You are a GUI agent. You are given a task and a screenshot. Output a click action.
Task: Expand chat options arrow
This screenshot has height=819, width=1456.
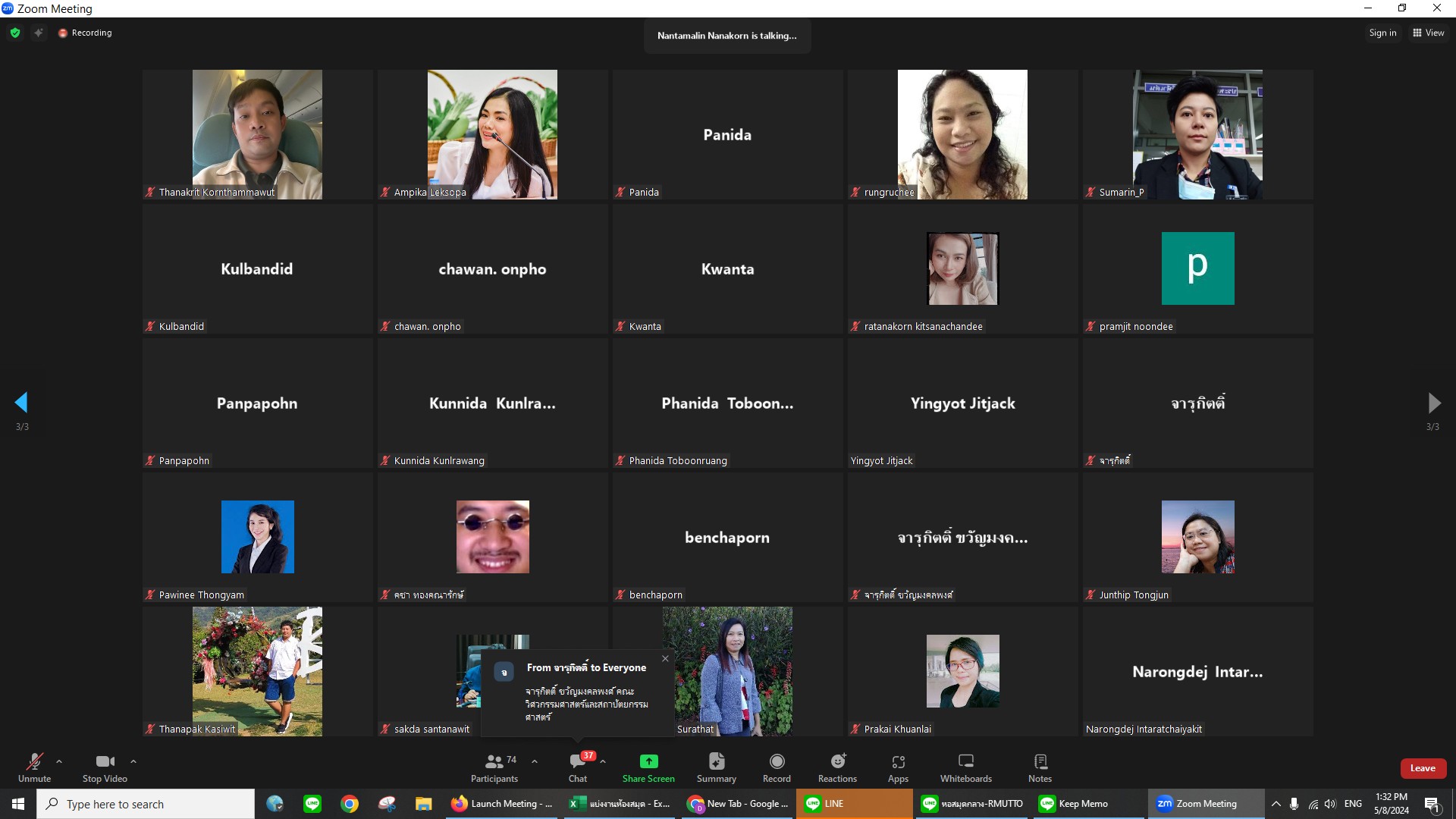(603, 761)
